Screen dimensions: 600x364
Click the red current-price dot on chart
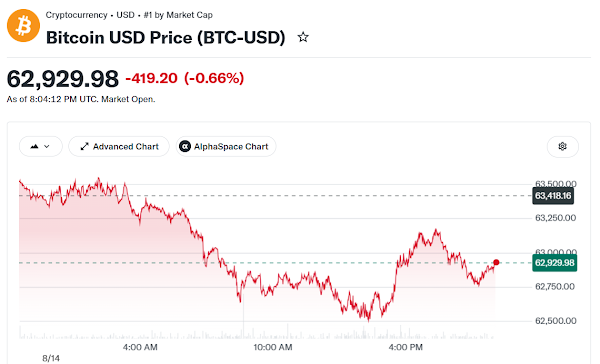[496, 262]
